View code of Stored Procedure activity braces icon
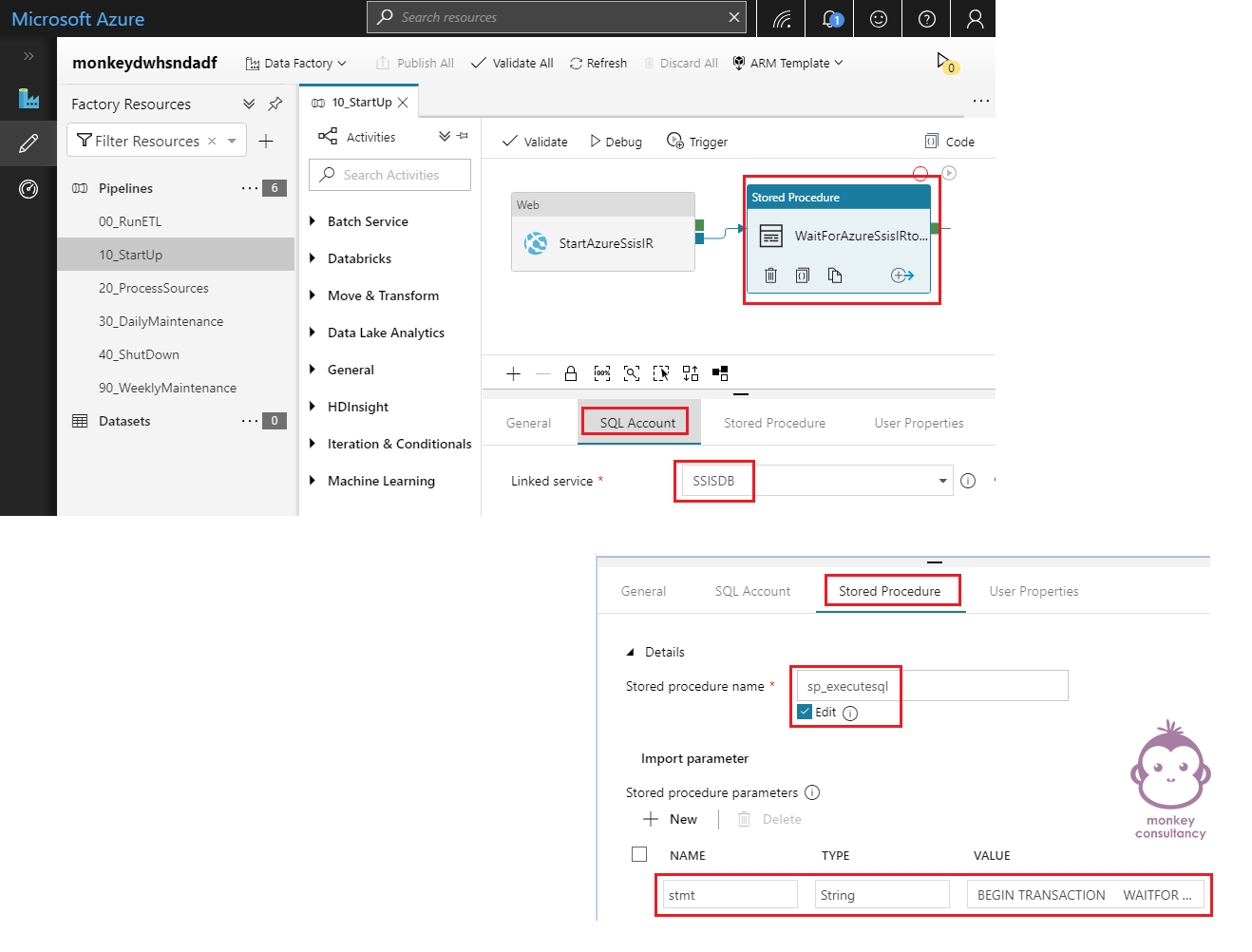This screenshot has width=1252, height=952. click(x=803, y=276)
